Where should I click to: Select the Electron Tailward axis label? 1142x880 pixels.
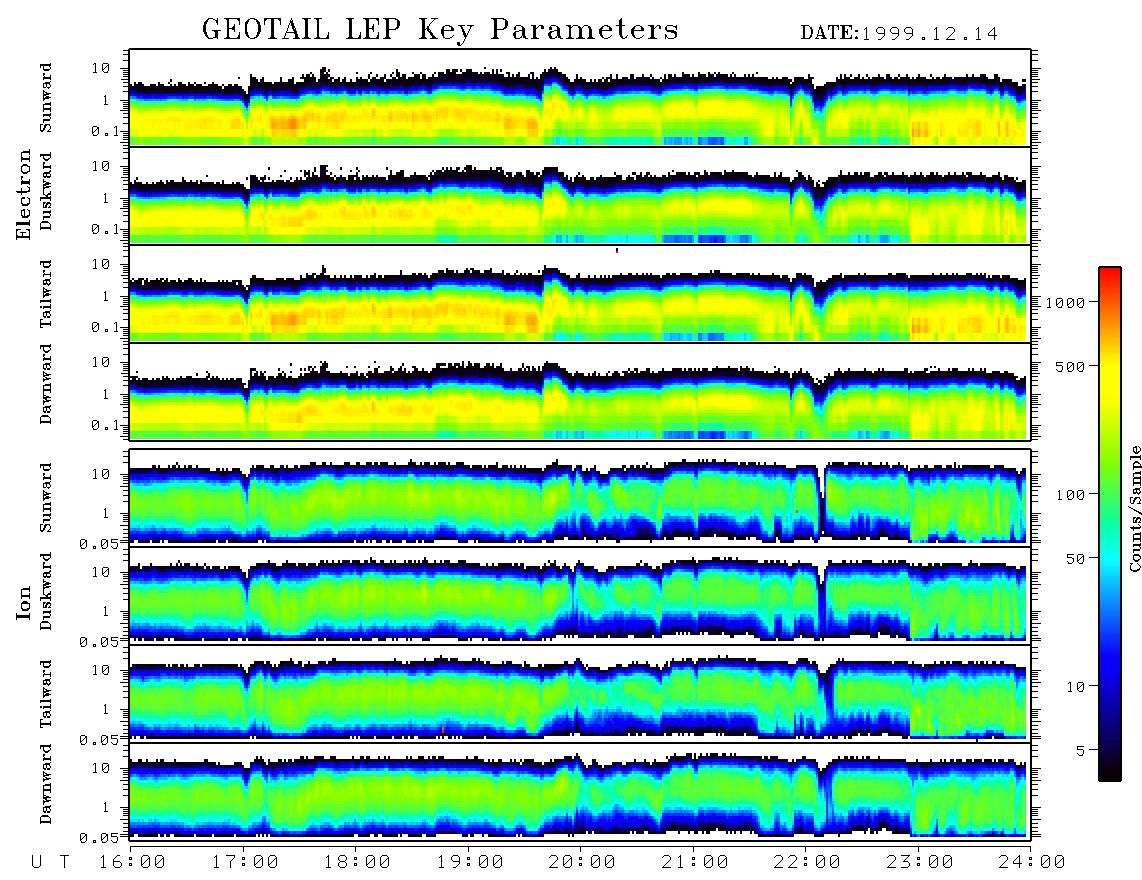click(x=46, y=293)
